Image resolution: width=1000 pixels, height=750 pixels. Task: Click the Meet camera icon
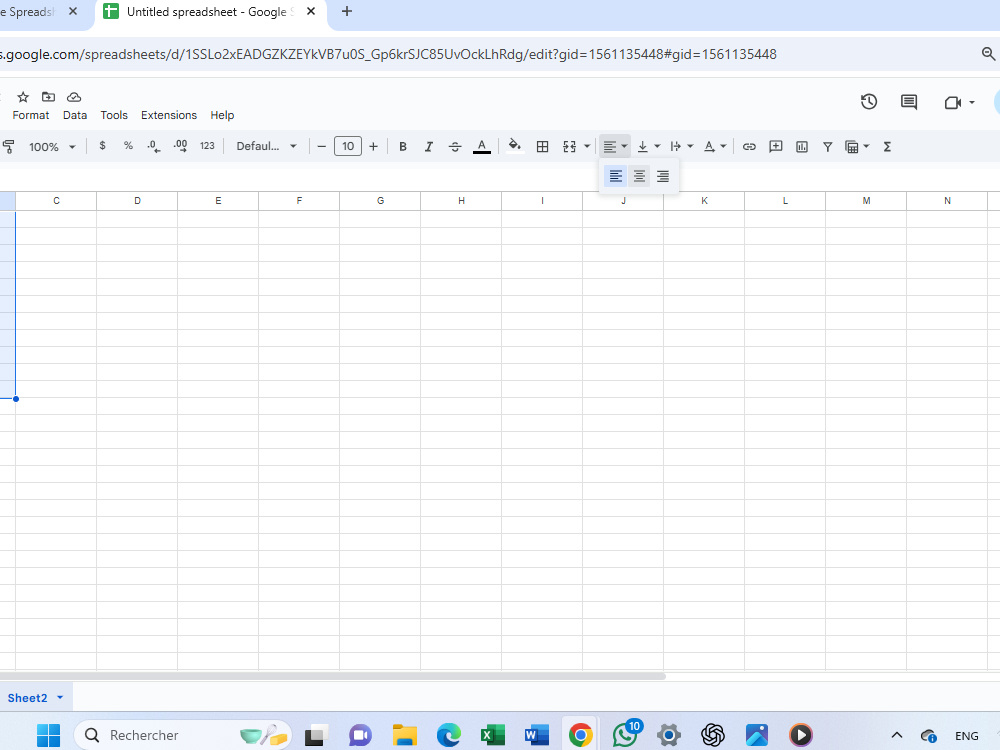click(952, 103)
